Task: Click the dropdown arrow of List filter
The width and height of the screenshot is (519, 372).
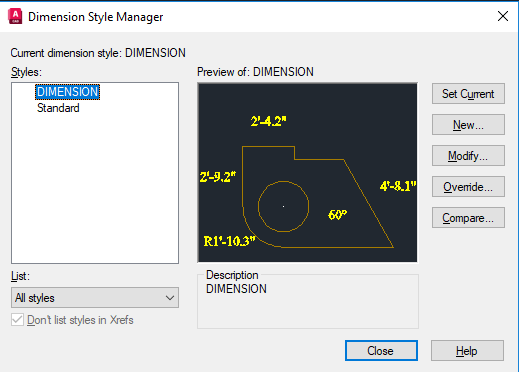Action: [170, 298]
